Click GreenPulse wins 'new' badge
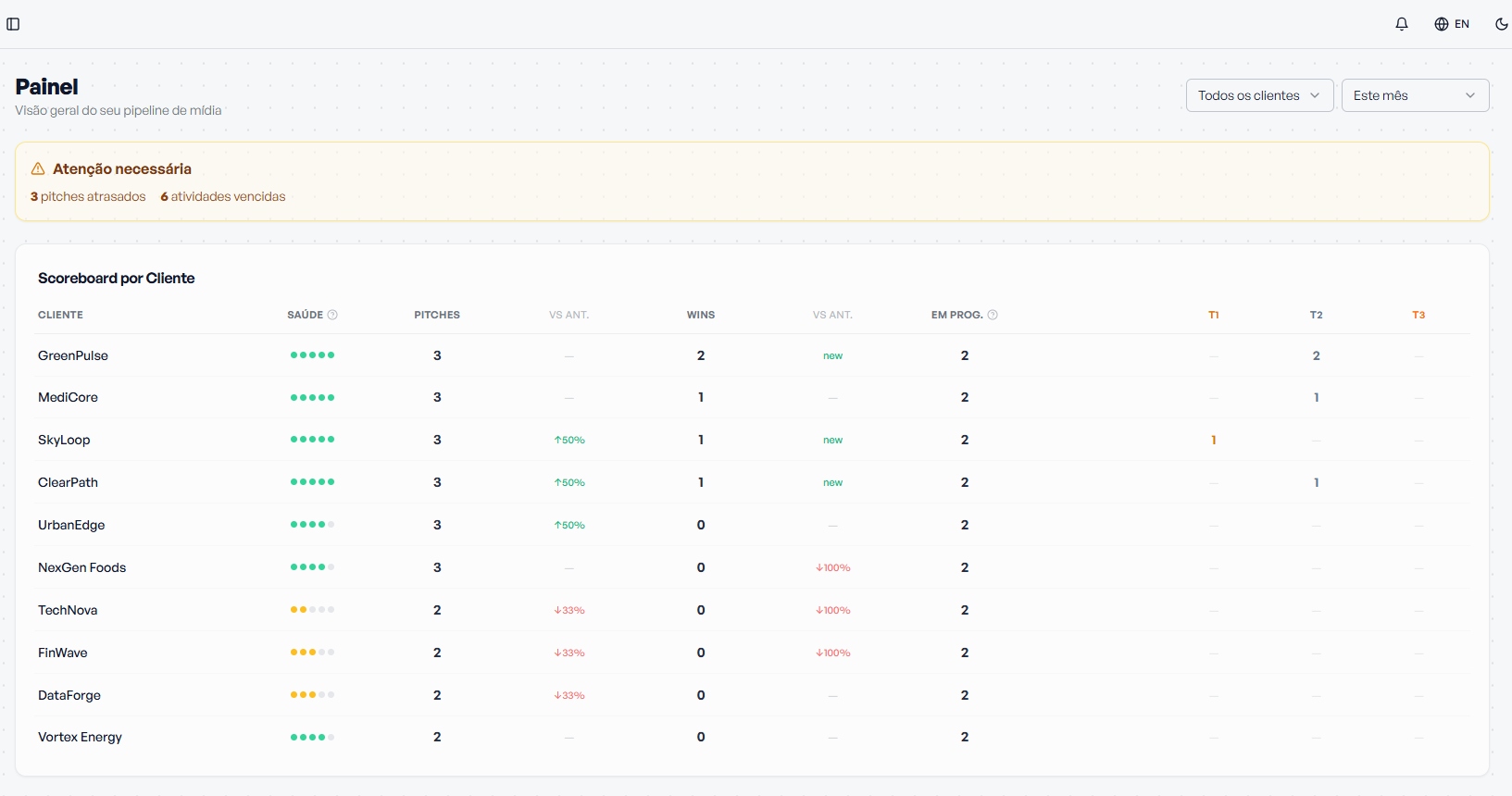This screenshot has width=1512, height=796. point(833,355)
